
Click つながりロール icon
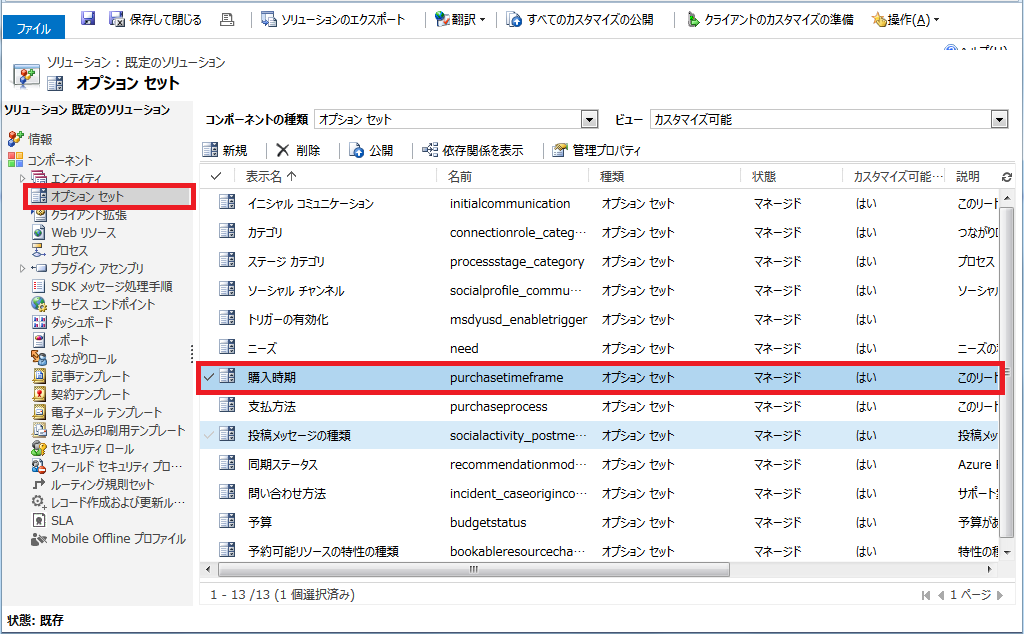tap(39, 358)
